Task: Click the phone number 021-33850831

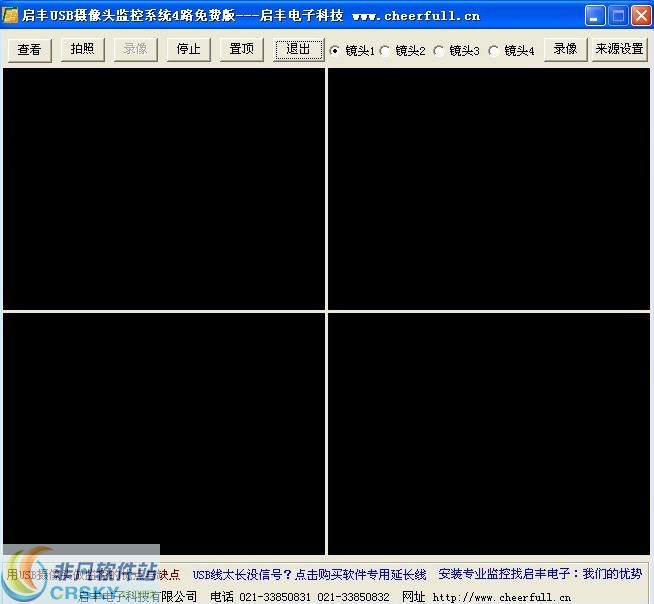Action: coord(275,597)
